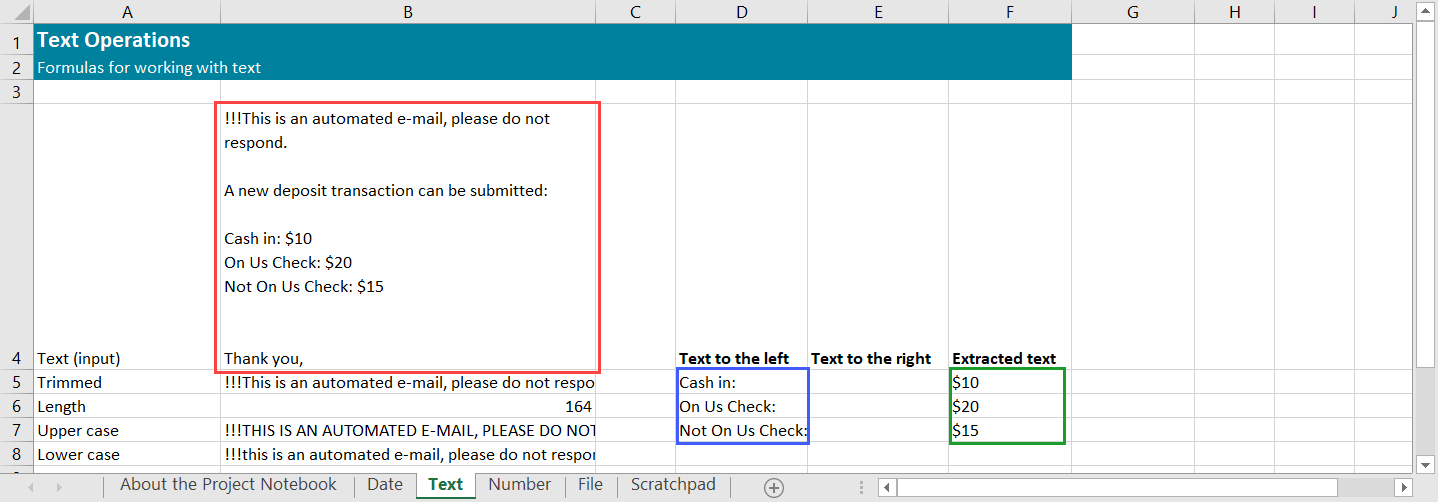Go to the File sheet tab
The width and height of the screenshot is (1438, 502).
590,485
